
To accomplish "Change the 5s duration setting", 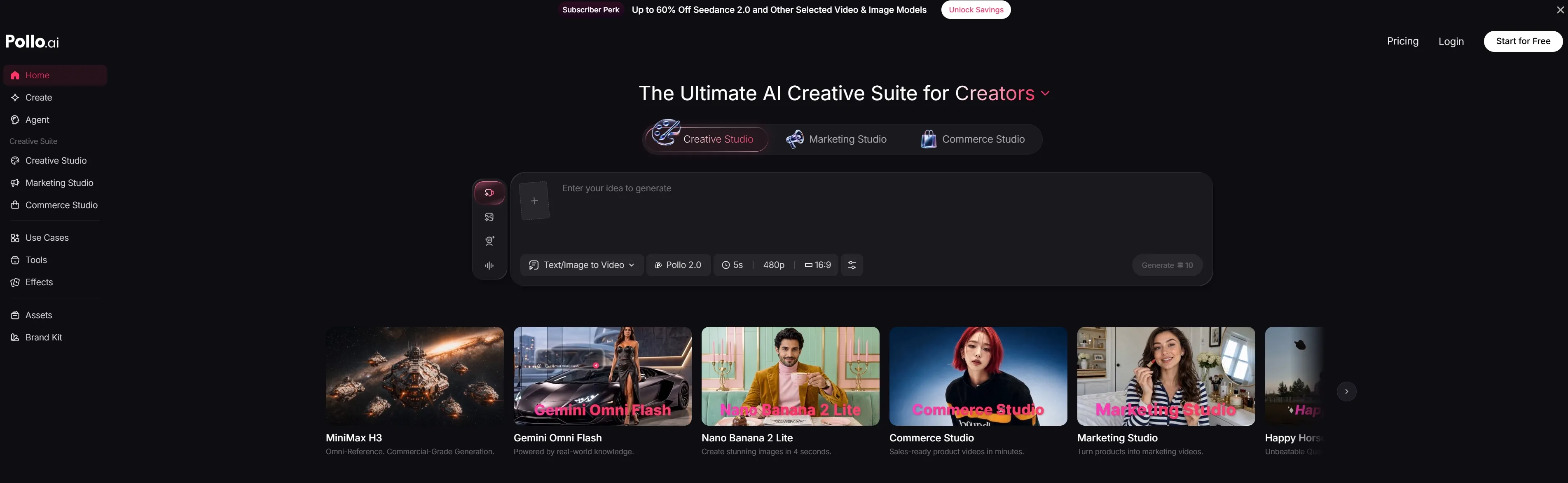I will click(x=732, y=265).
